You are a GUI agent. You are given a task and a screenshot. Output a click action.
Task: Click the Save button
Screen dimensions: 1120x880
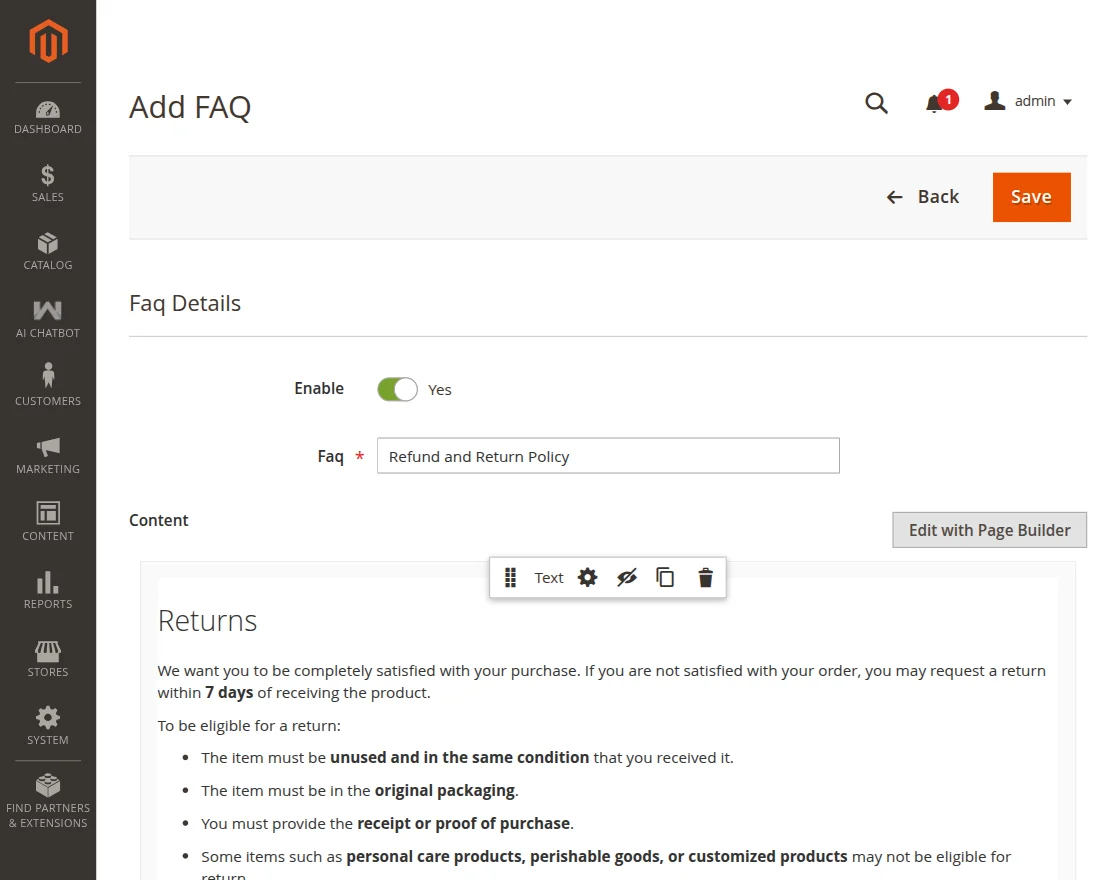1031,197
